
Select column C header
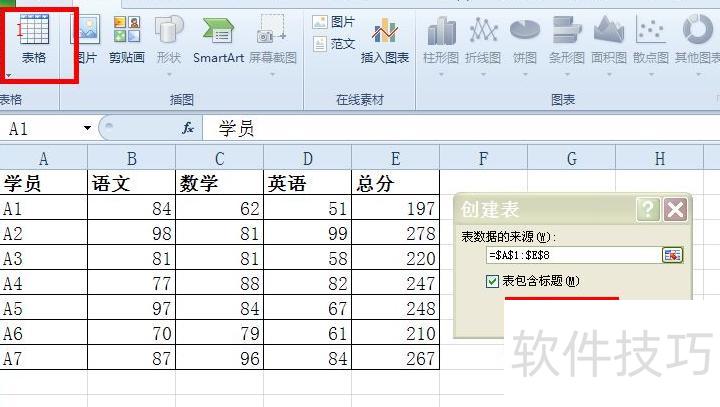point(219,158)
